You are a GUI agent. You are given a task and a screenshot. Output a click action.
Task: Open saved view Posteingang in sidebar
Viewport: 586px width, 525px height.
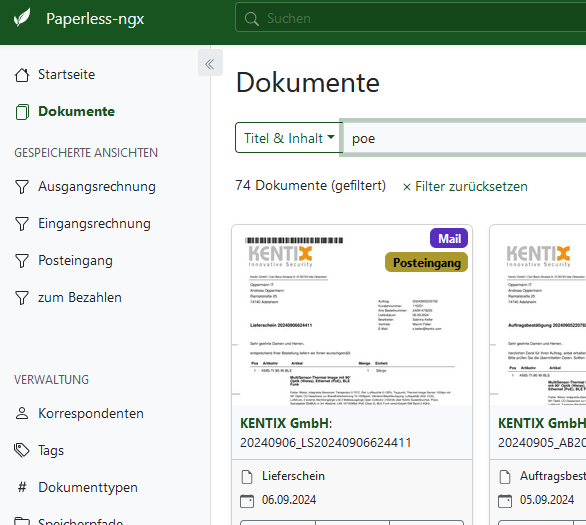coord(75,260)
